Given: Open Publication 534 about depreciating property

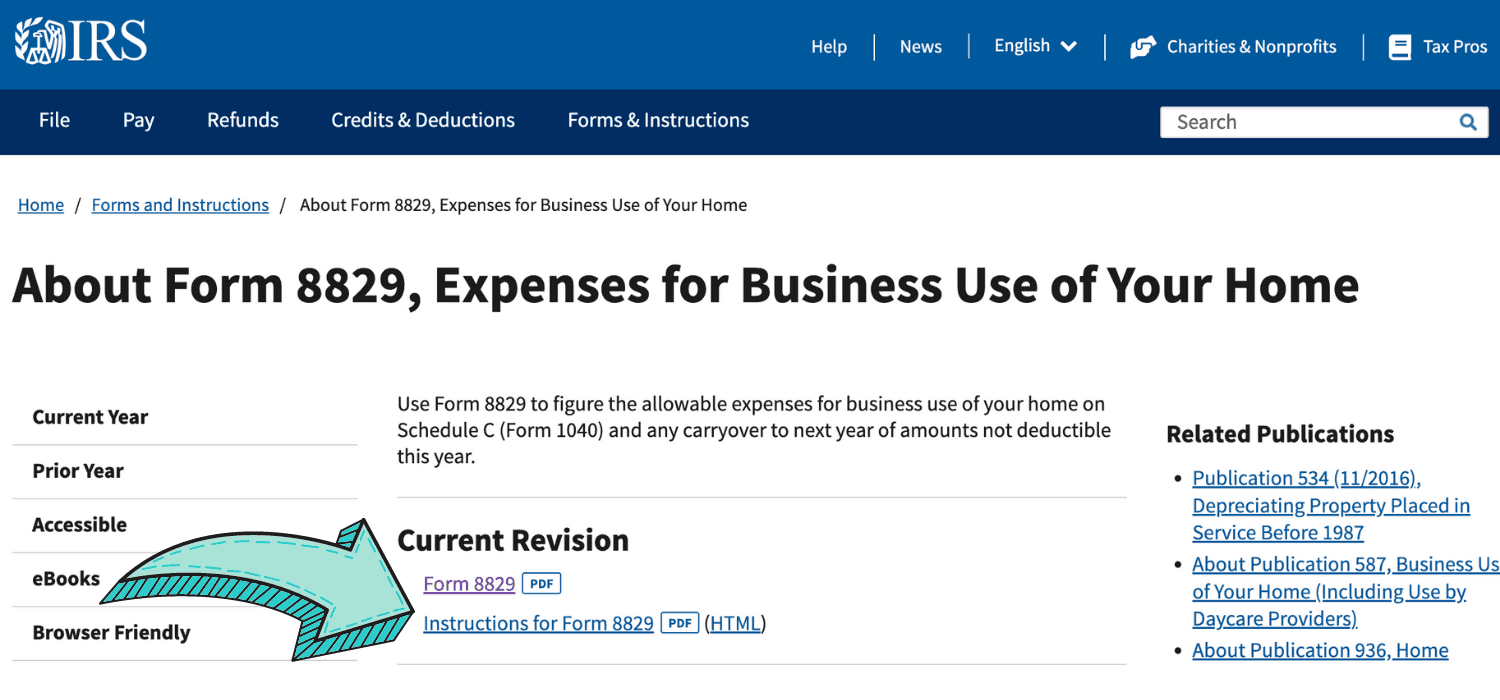Looking at the screenshot, I should [1306, 477].
